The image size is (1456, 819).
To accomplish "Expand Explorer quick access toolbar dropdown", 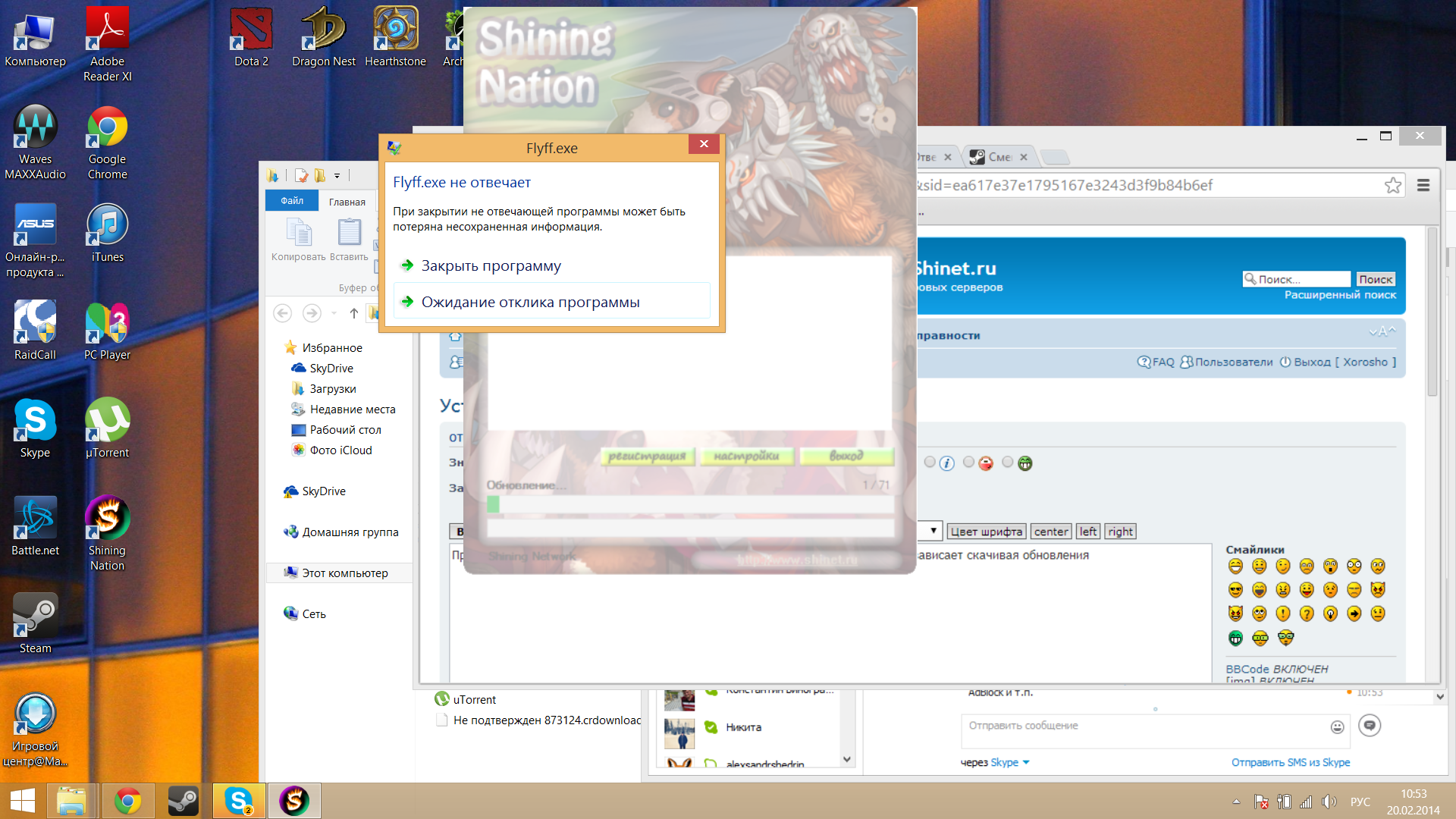I will click(x=337, y=176).
